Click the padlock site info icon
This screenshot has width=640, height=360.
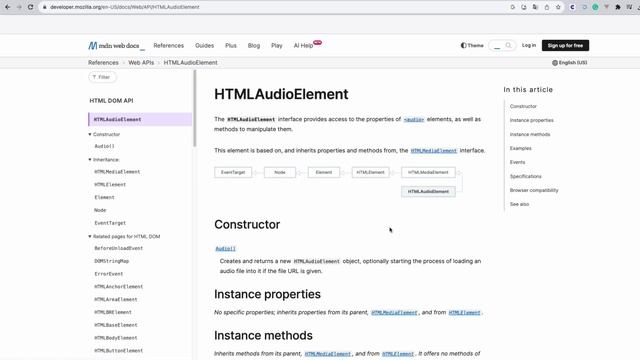45,7
